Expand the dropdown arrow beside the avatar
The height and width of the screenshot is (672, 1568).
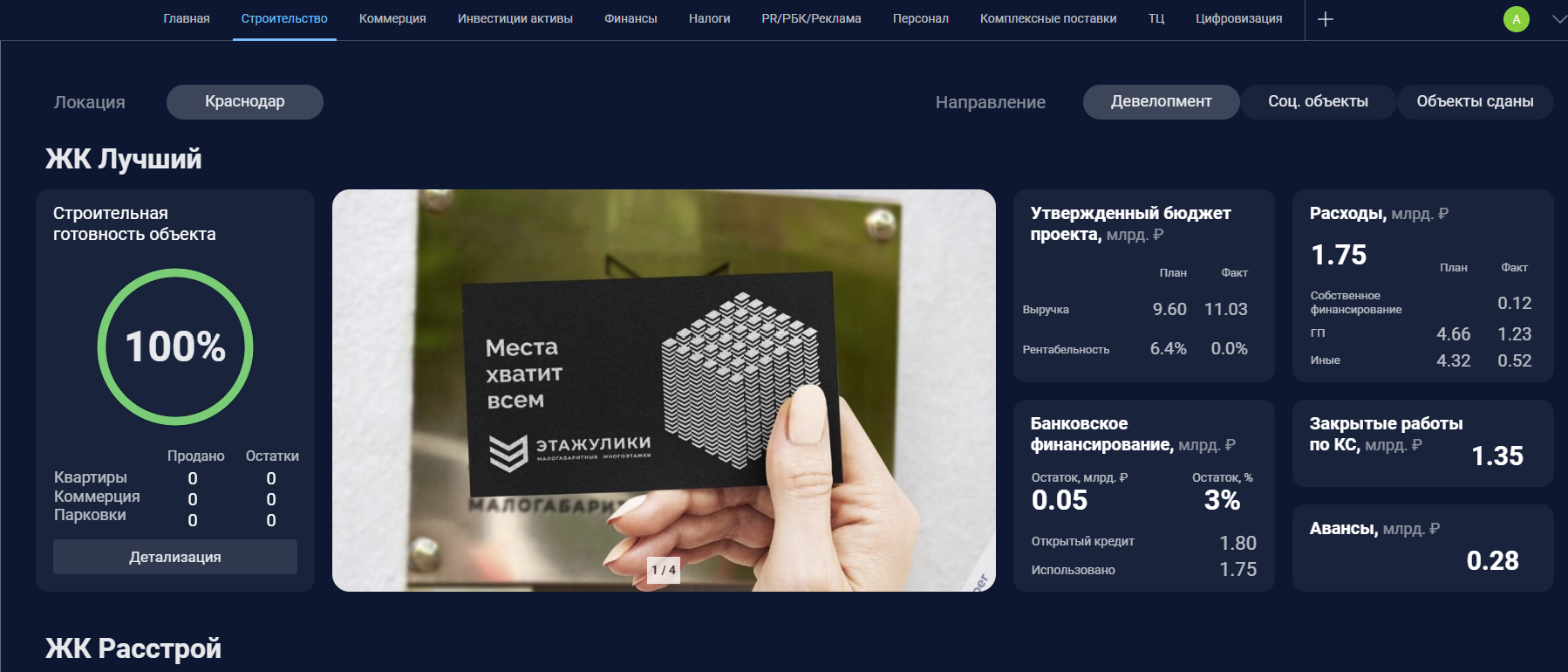tap(1558, 19)
